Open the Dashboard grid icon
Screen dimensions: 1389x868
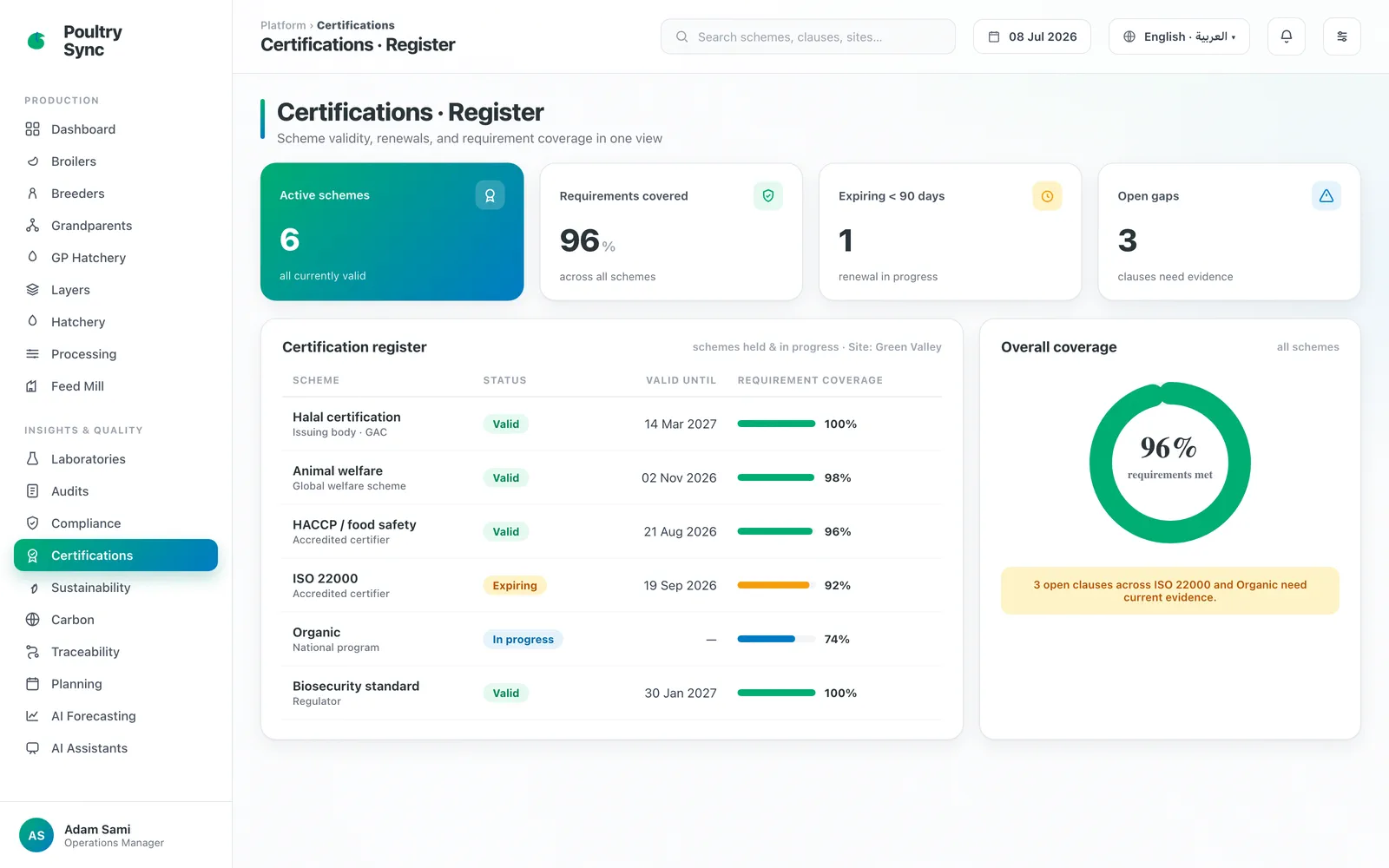click(32, 129)
